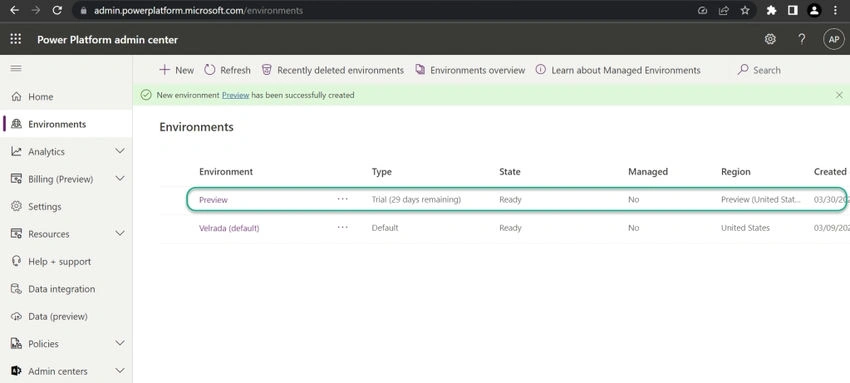
Task: Open the Preview environment name link
Action: pyautogui.click(x=213, y=200)
